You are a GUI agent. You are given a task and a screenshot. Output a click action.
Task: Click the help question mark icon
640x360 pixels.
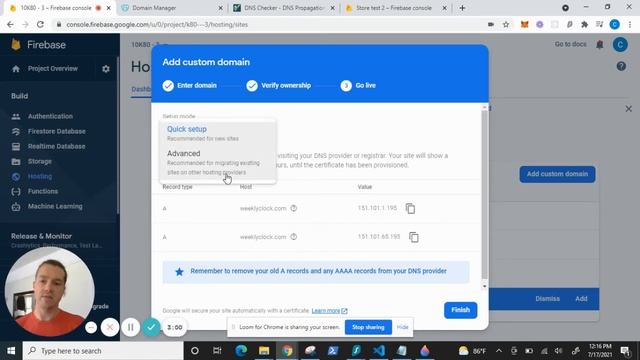pyautogui.click(x=621, y=66)
